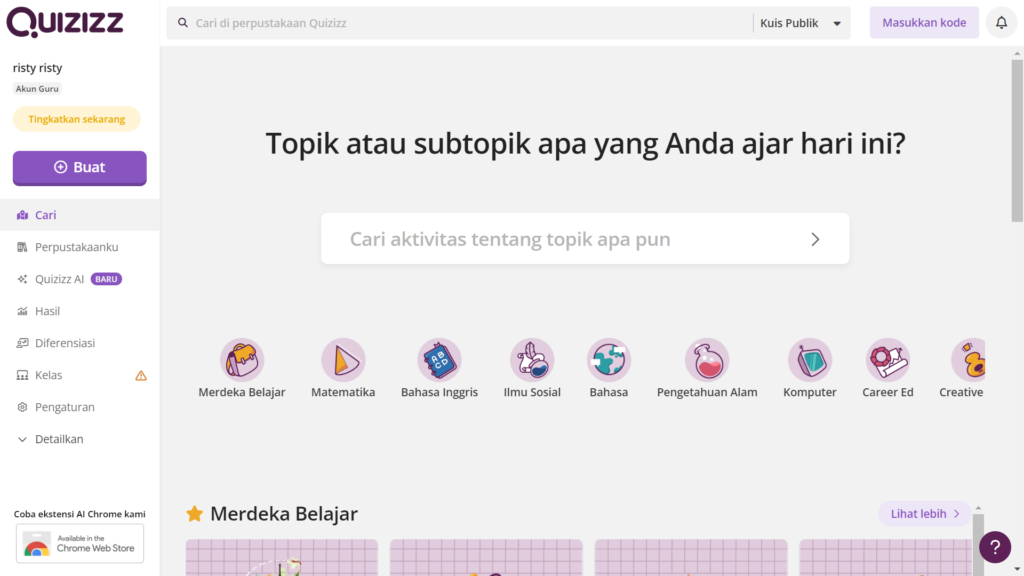This screenshot has width=1024, height=576.
Task: Choose the Bahasa Inggris subject icon
Action: click(x=440, y=360)
